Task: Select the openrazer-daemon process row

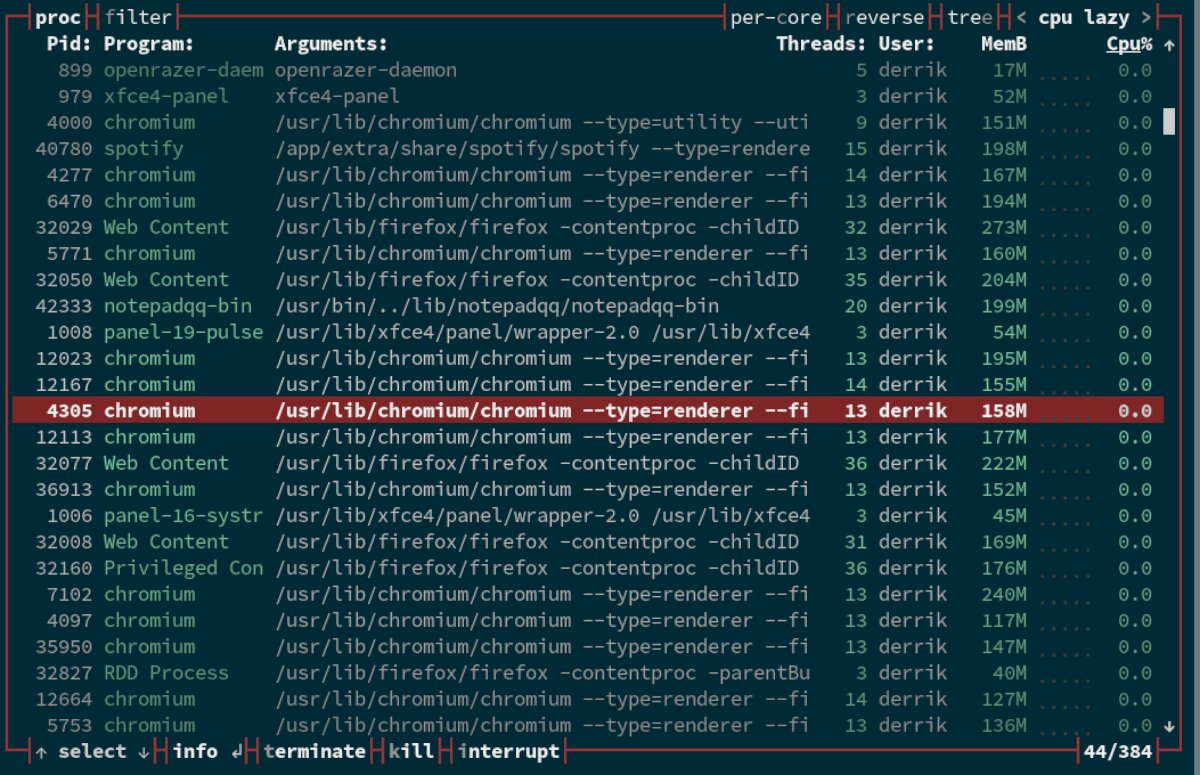Action: (x=587, y=70)
